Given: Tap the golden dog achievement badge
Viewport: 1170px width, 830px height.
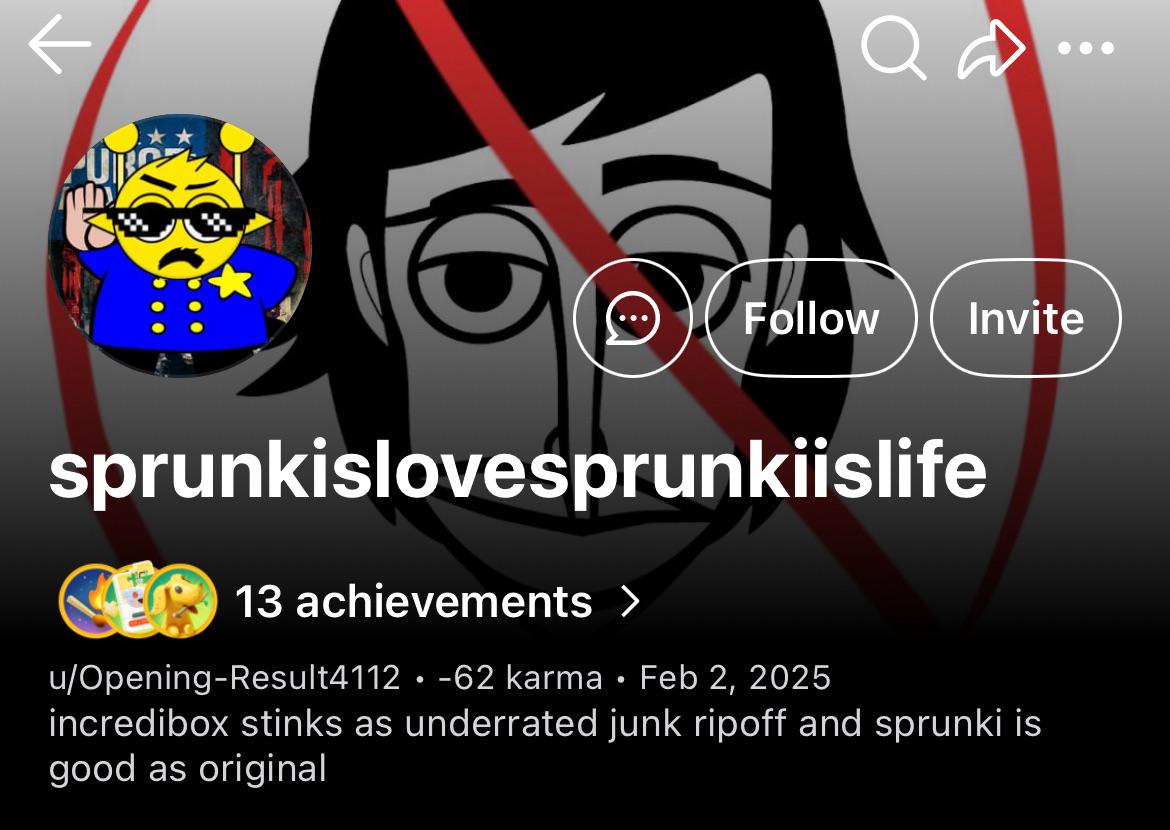Looking at the screenshot, I should click(x=181, y=601).
